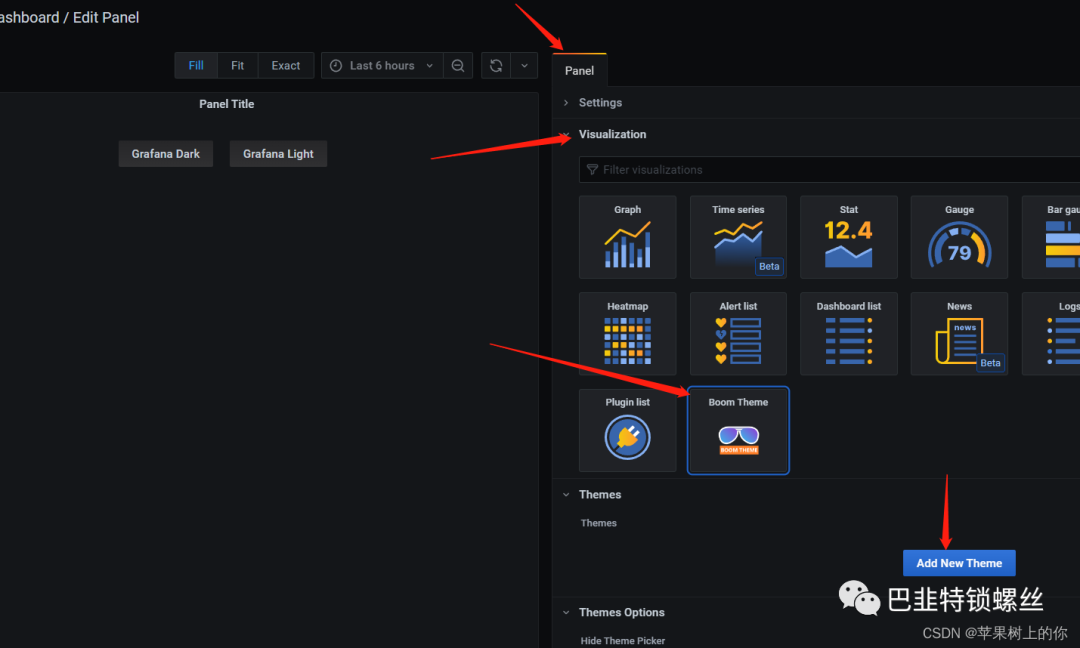This screenshot has width=1080, height=648.
Task: Open the refresh interval dropdown arrow
Action: click(524, 65)
